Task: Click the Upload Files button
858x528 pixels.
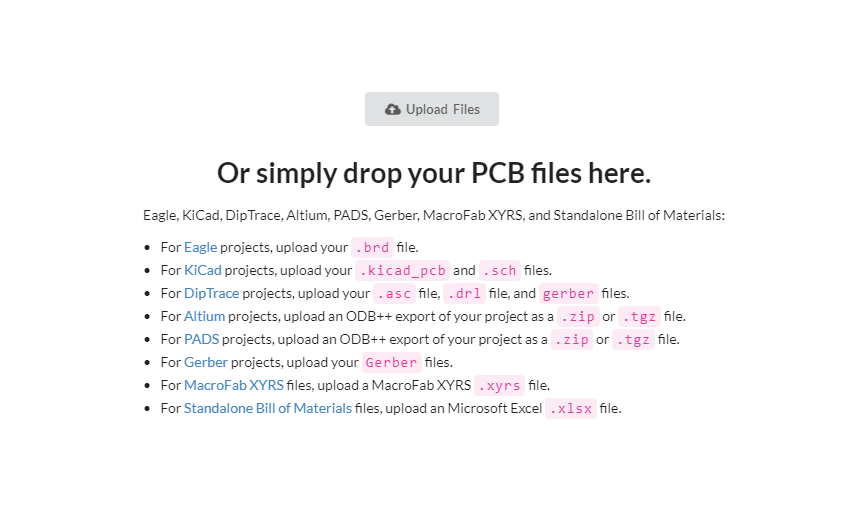Action: pyautogui.click(x=432, y=109)
